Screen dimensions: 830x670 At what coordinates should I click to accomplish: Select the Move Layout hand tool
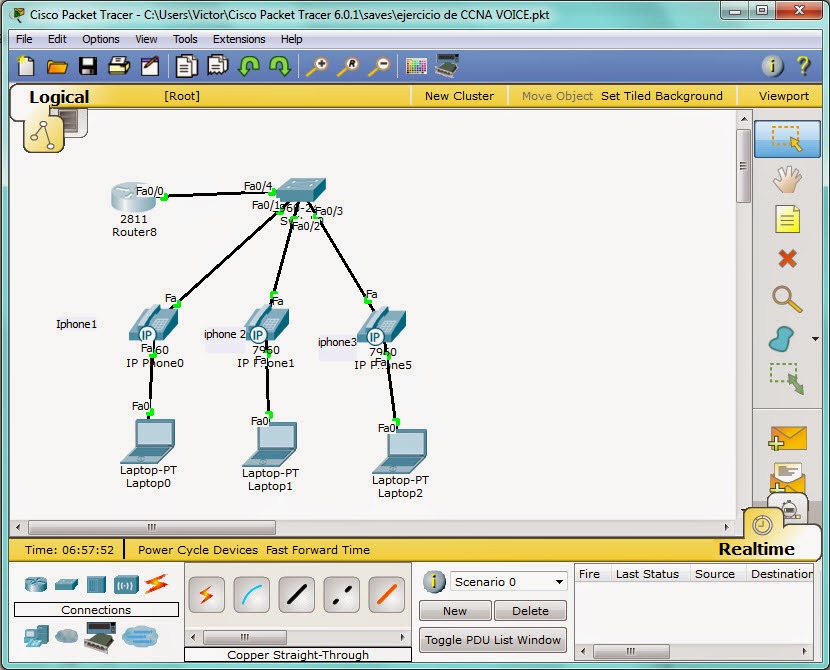(x=787, y=178)
